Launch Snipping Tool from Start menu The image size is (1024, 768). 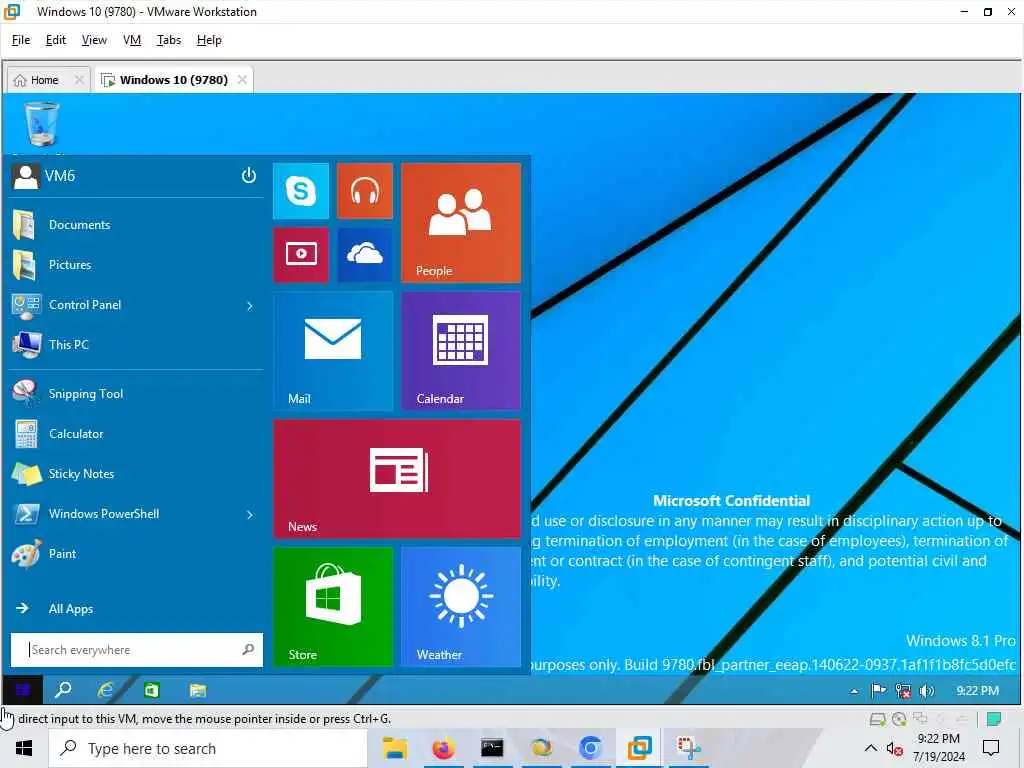(x=136, y=394)
